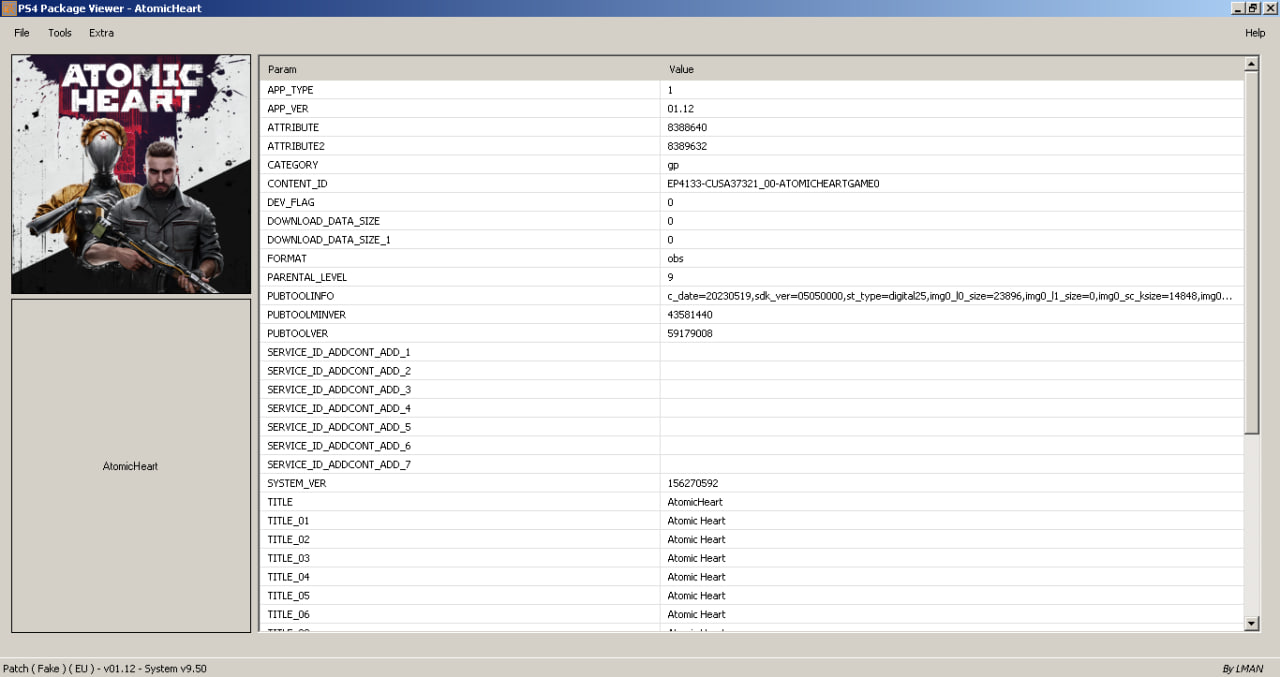Restore down the application window
This screenshot has width=1280, height=677.
1252,8
